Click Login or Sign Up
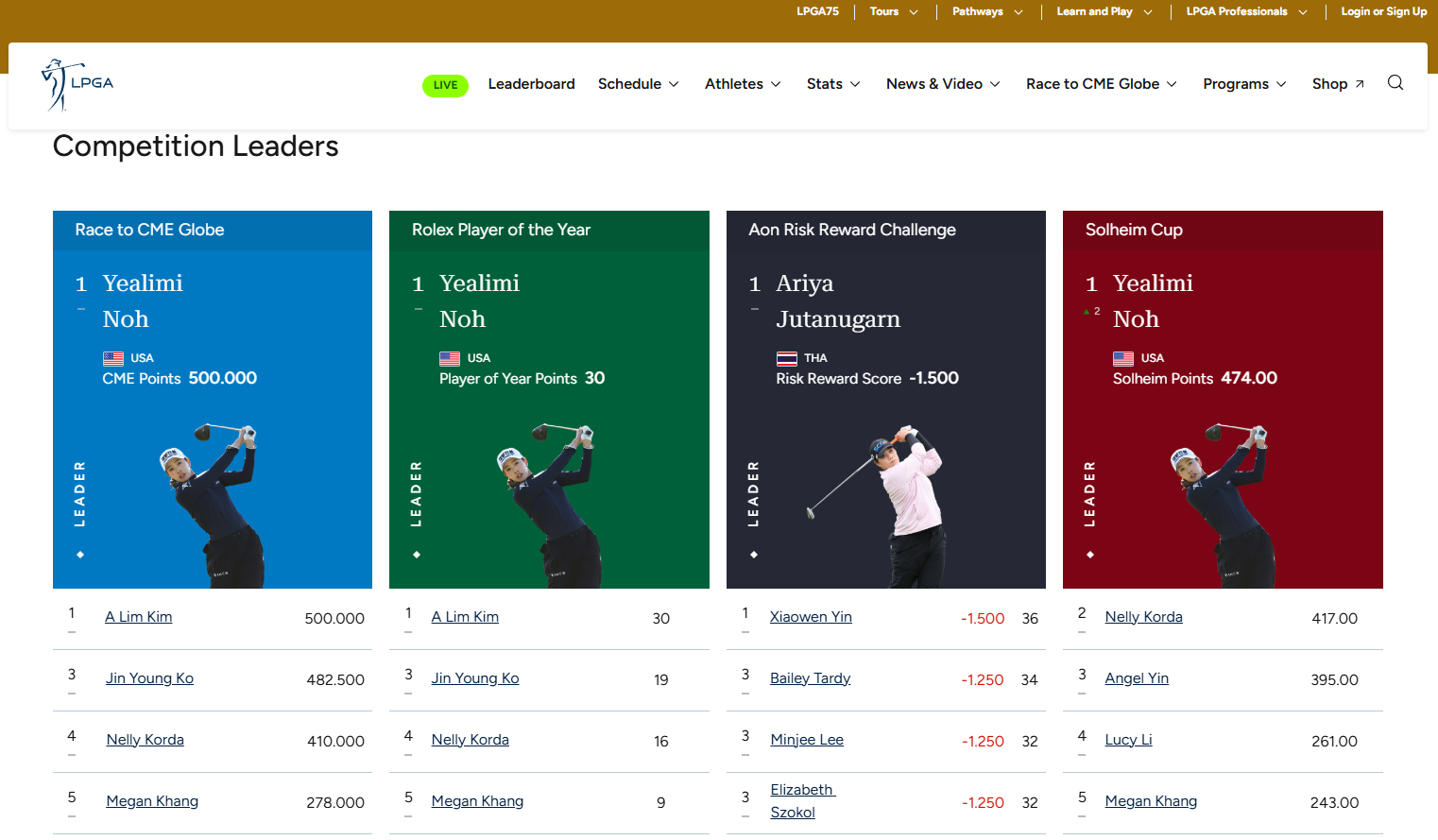Image resolution: width=1438 pixels, height=840 pixels. [1384, 11]
